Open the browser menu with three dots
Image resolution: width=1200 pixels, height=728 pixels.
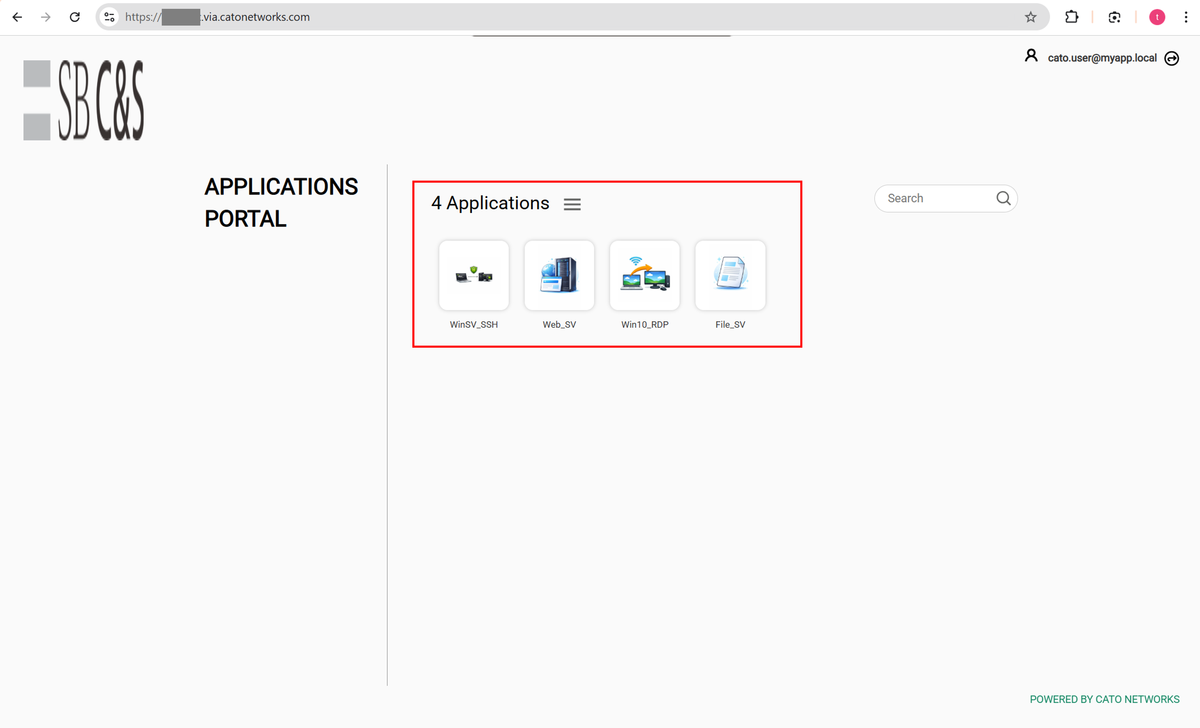coord(1186,17)
